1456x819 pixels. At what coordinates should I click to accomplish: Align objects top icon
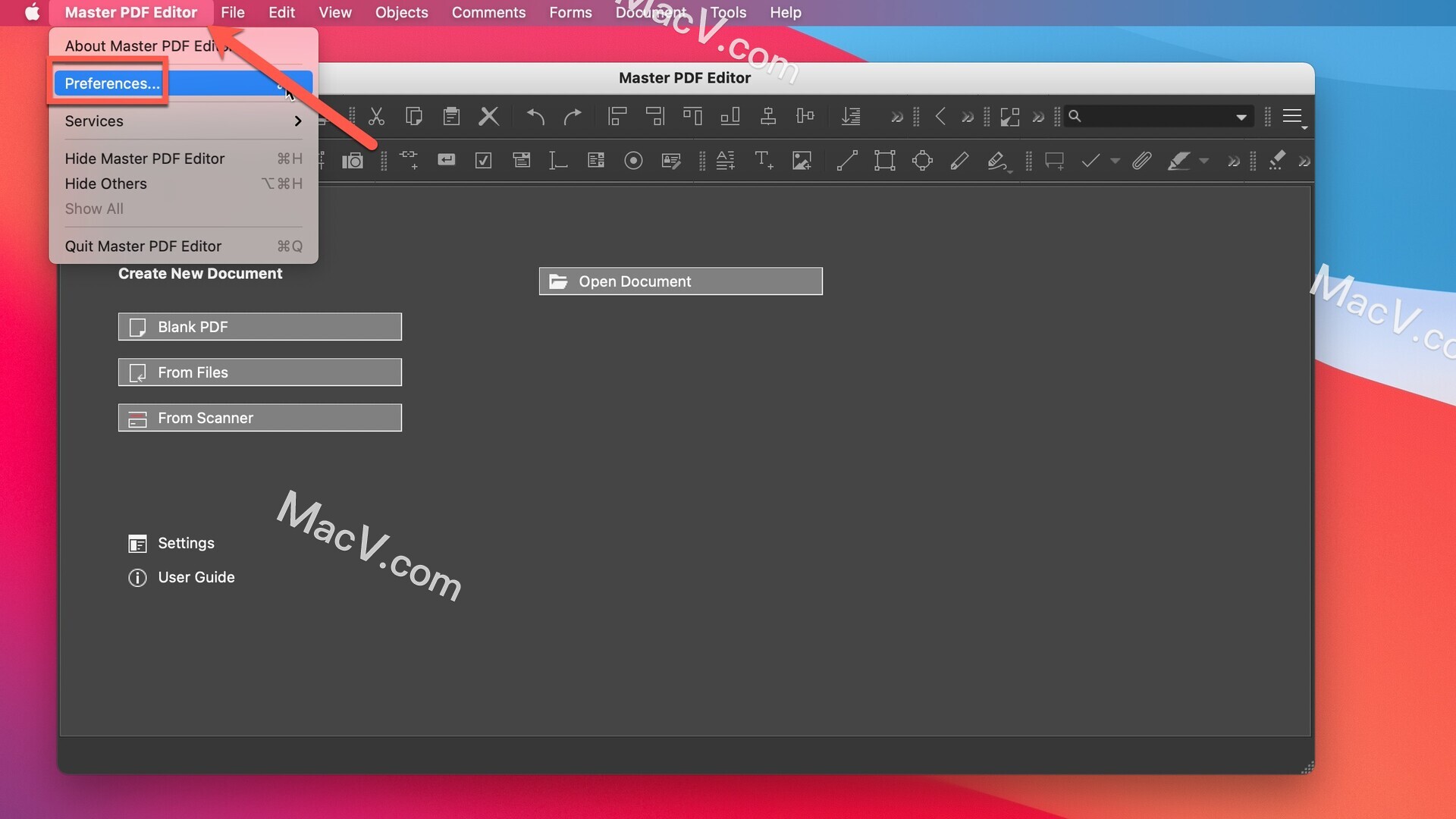point(692,116)
